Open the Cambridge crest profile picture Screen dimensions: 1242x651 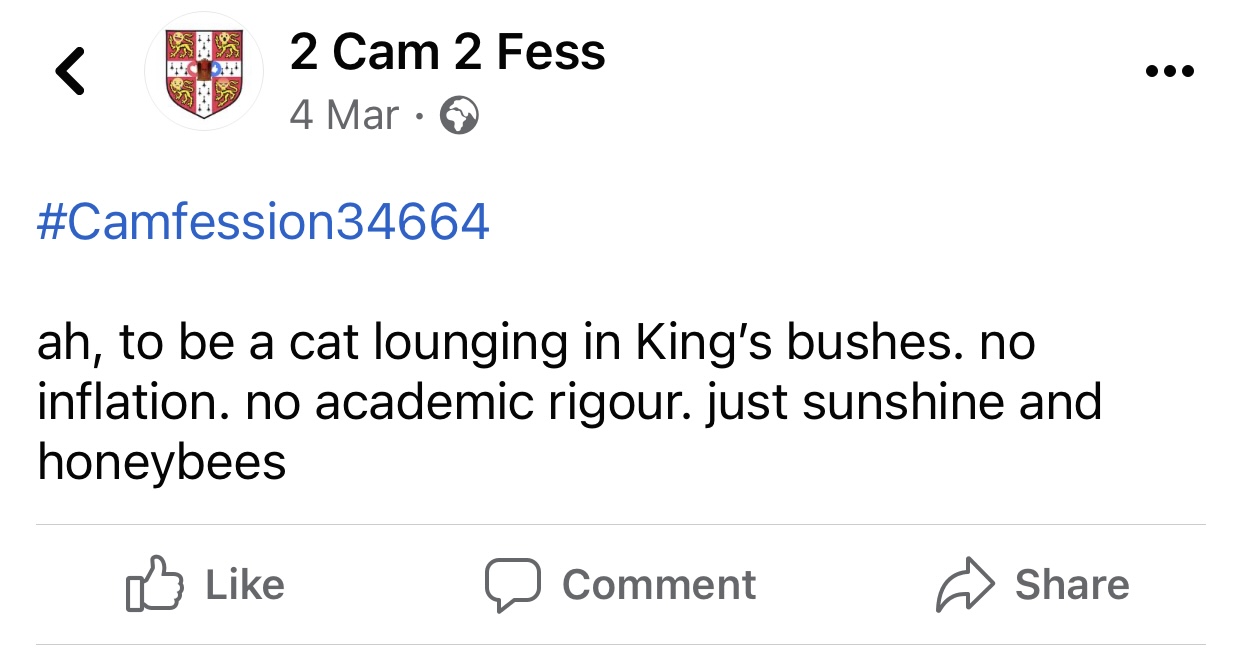[204, 71]
